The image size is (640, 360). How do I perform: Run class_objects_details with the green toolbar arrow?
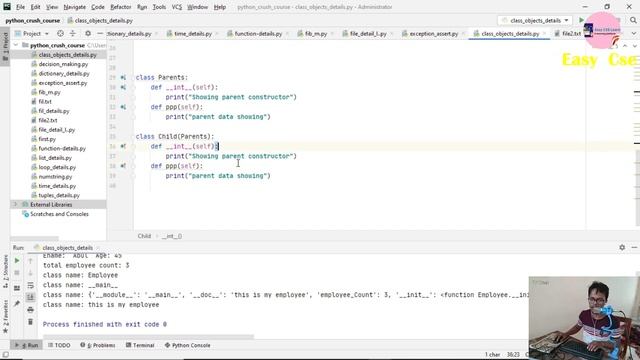click(x=581, y=20)
